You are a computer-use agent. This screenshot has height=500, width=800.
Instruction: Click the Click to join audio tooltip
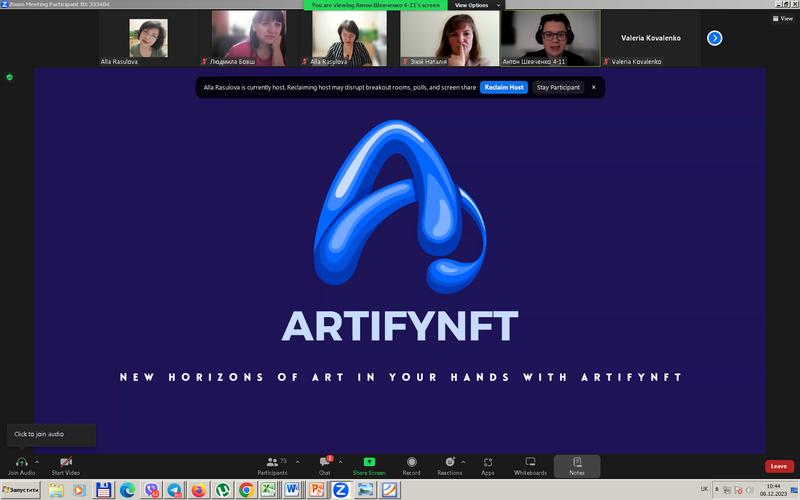coord(51,435)
